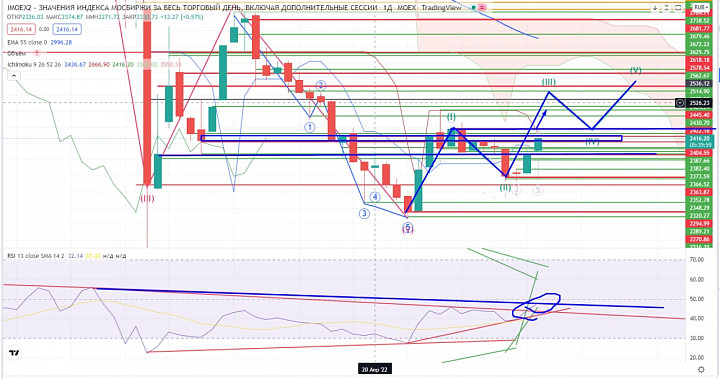The height and width of the screenshot is (379, 720).
Task: Click the 2526.23 crosshair price label
Action: [699, 103]
